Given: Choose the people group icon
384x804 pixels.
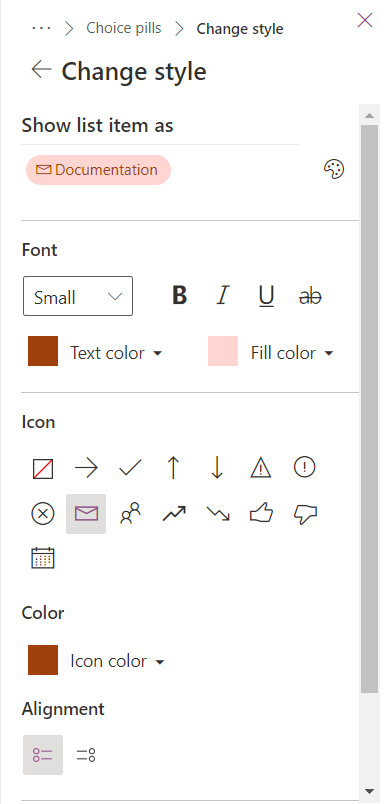Looking at the screenshot, I should tap(130, 514).
